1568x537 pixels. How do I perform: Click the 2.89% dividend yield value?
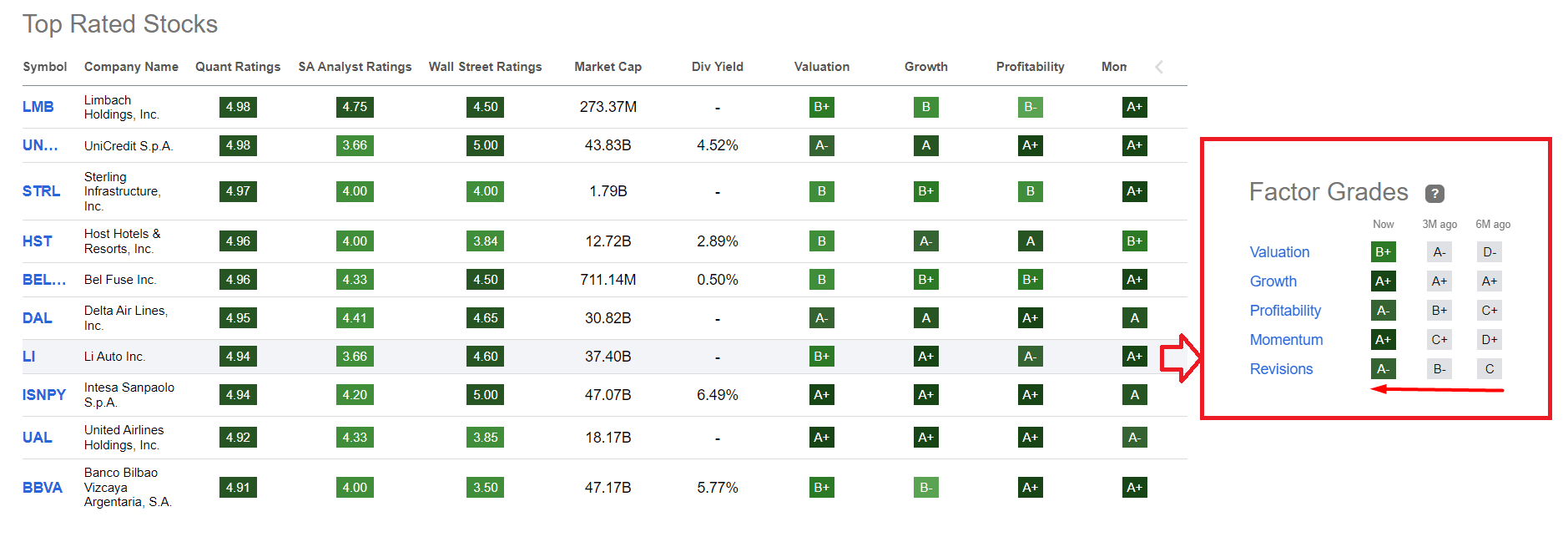click(718, 241)
